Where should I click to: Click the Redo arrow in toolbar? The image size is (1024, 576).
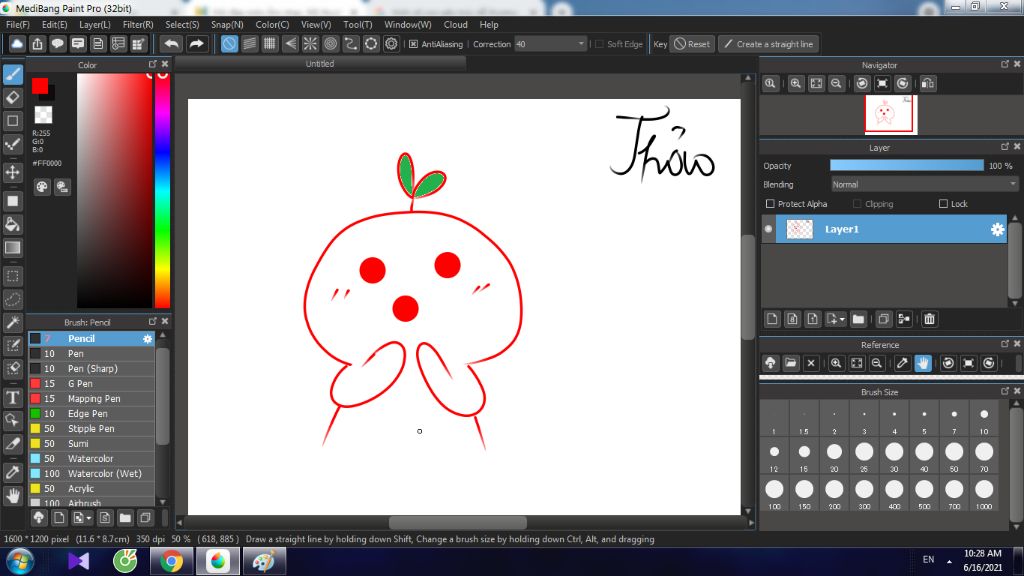tap(196, 44)
